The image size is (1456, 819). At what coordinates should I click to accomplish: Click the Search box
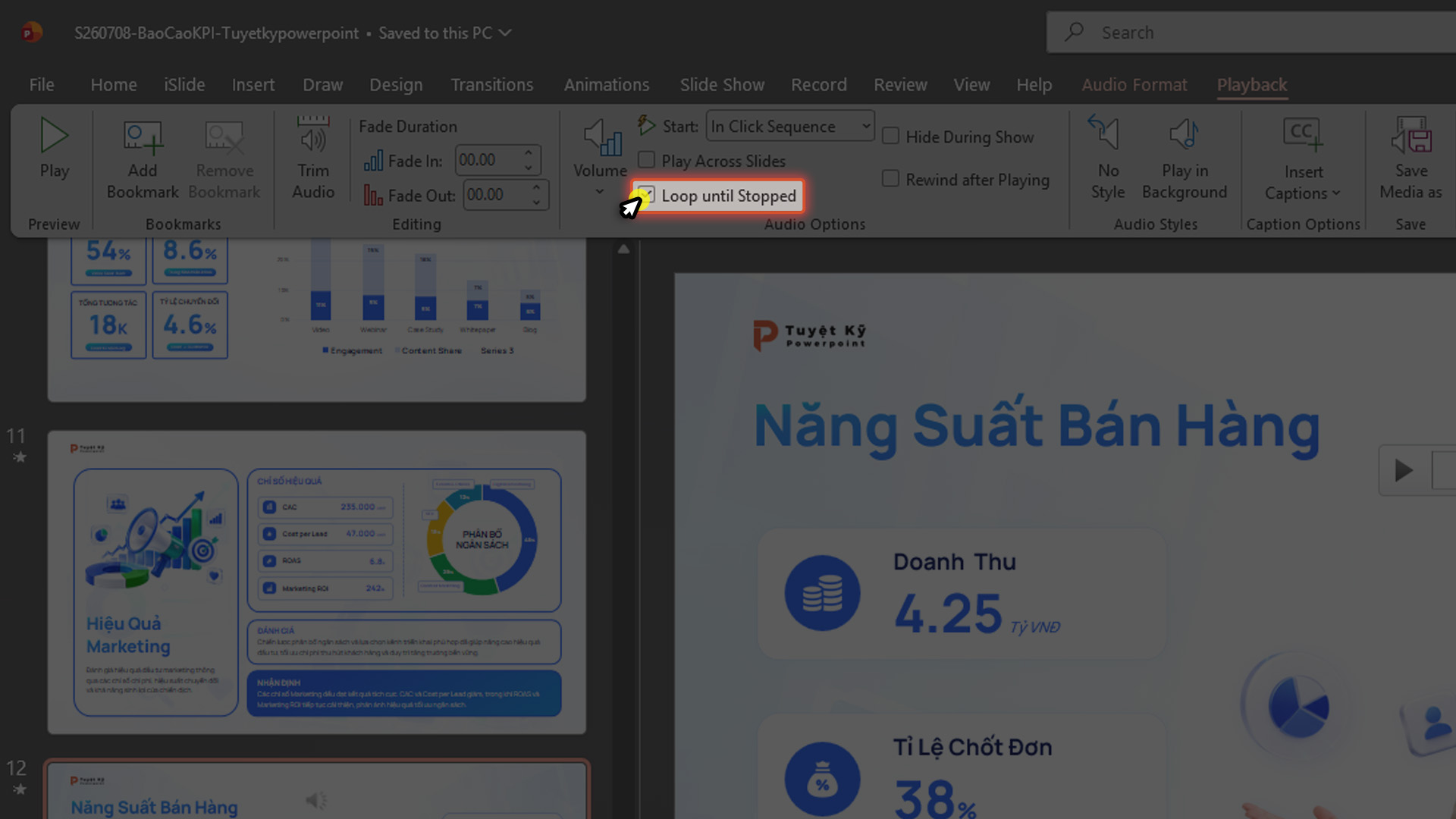tap(1251, 32)
